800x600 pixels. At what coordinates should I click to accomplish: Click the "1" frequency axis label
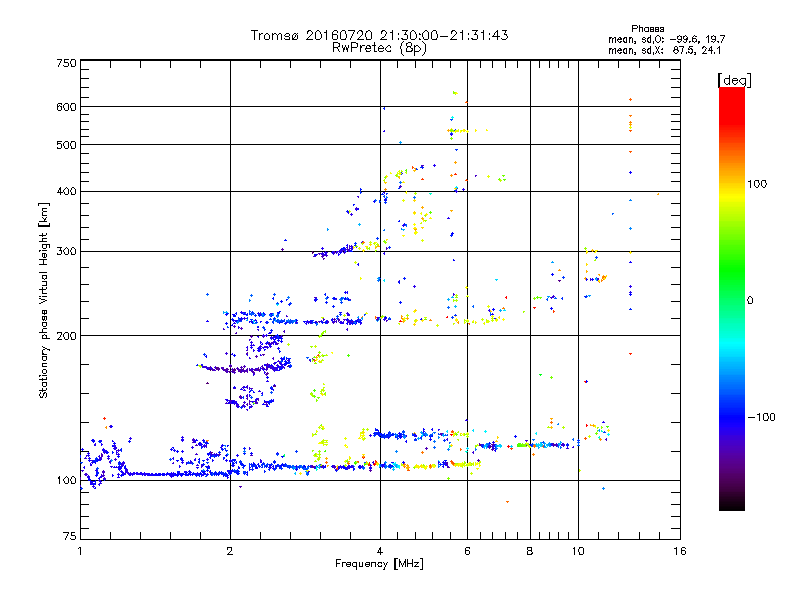(80, 551)
